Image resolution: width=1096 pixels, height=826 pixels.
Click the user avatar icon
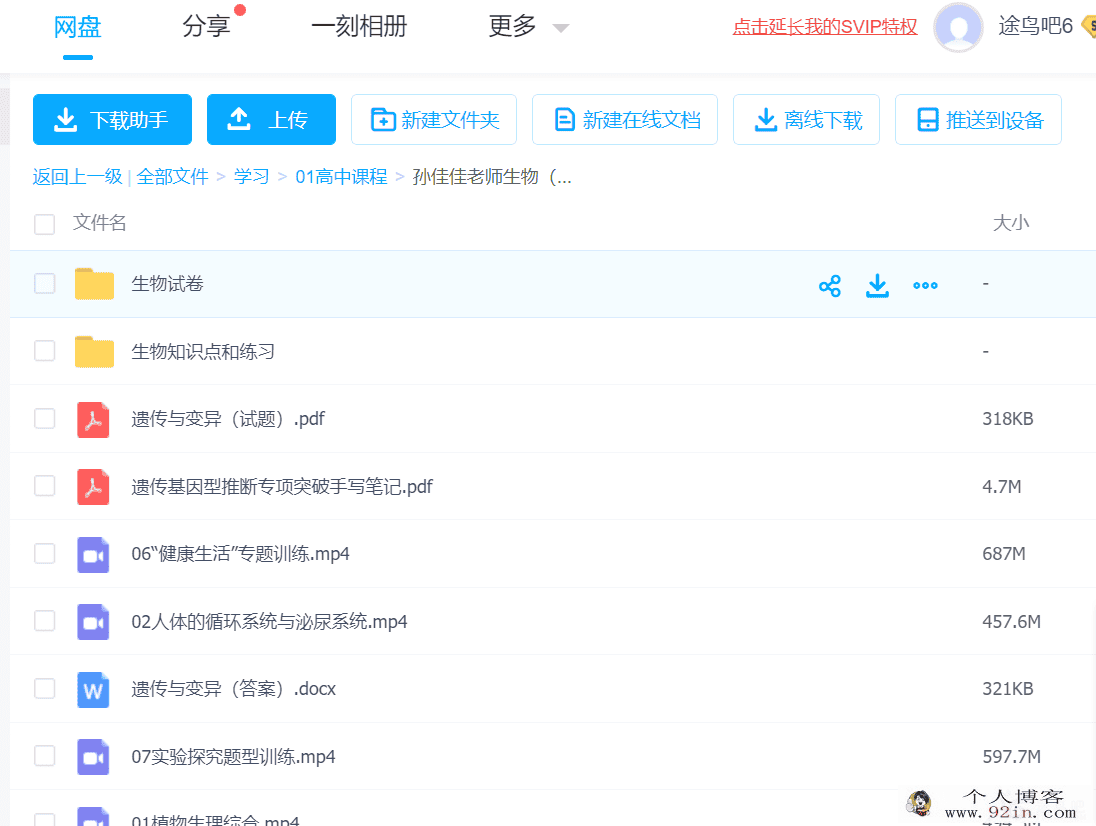tap(958, 27)
